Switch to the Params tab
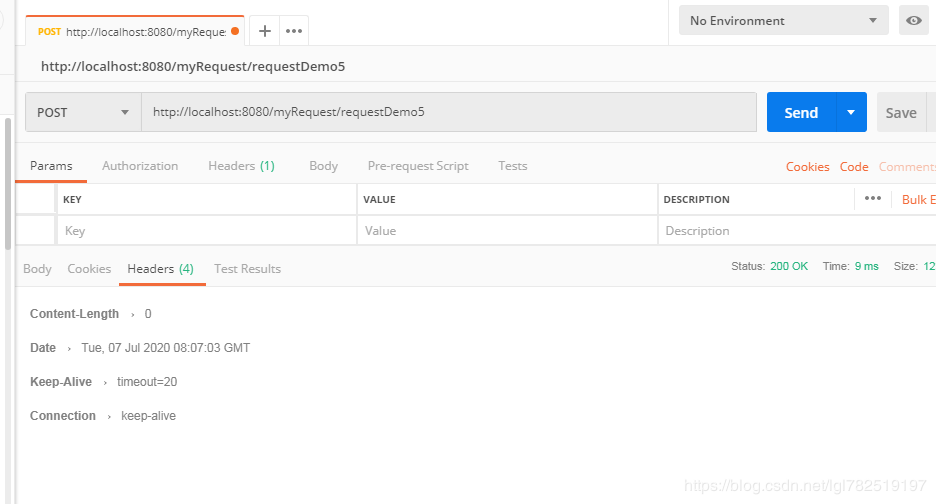Image resolution: width=936 pixels, height=504 pixels. 51,166
